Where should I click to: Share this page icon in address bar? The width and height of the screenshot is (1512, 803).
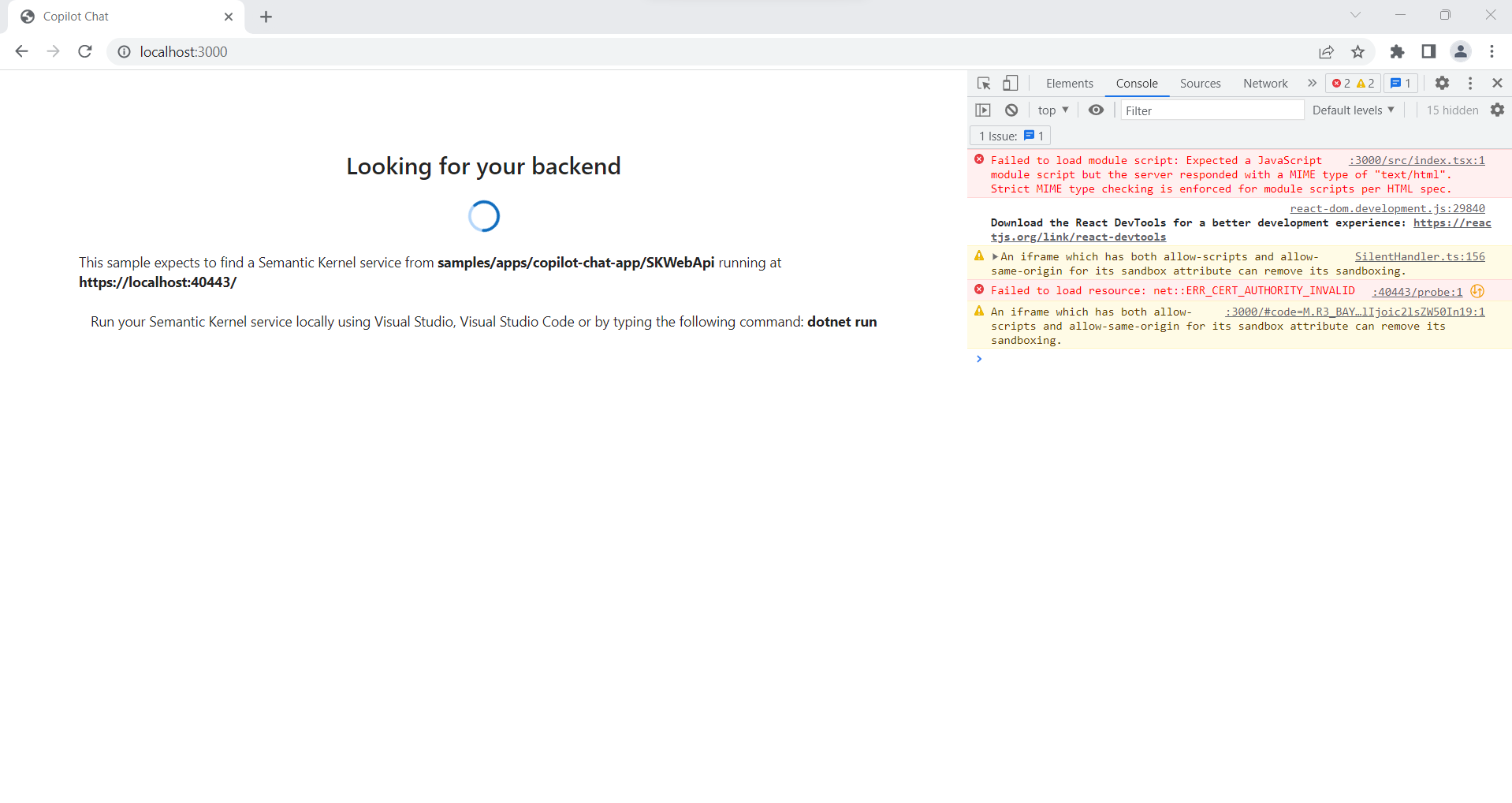coord(1326,51)
